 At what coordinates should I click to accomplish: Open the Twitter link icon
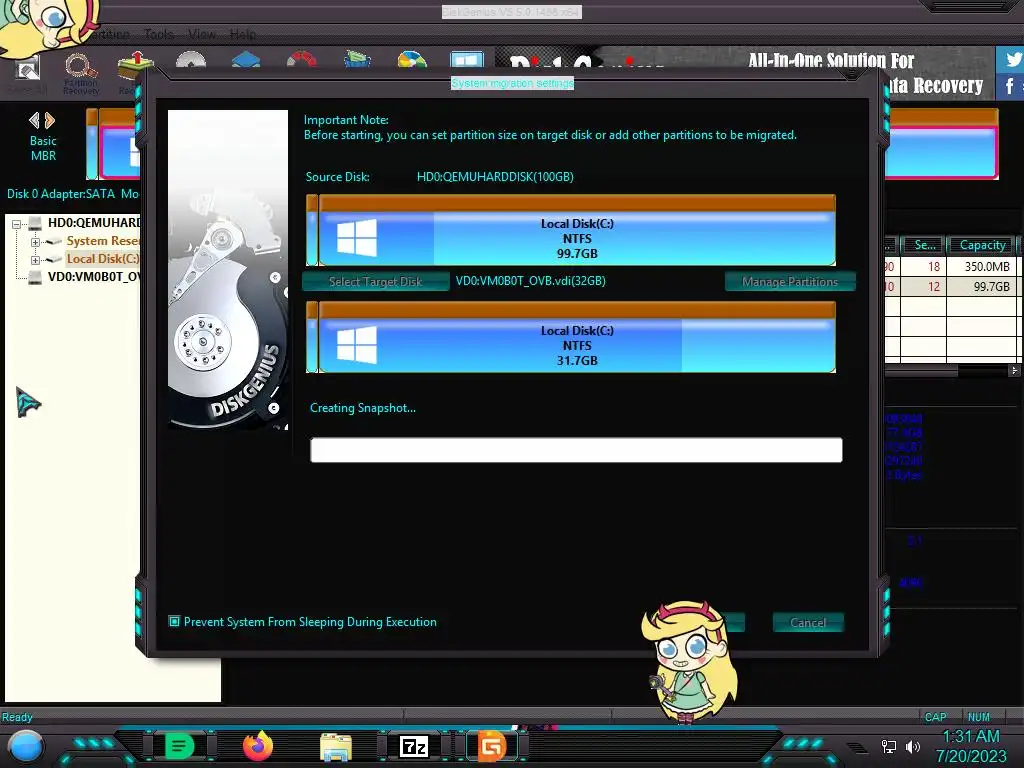[x=1011, y=59]
